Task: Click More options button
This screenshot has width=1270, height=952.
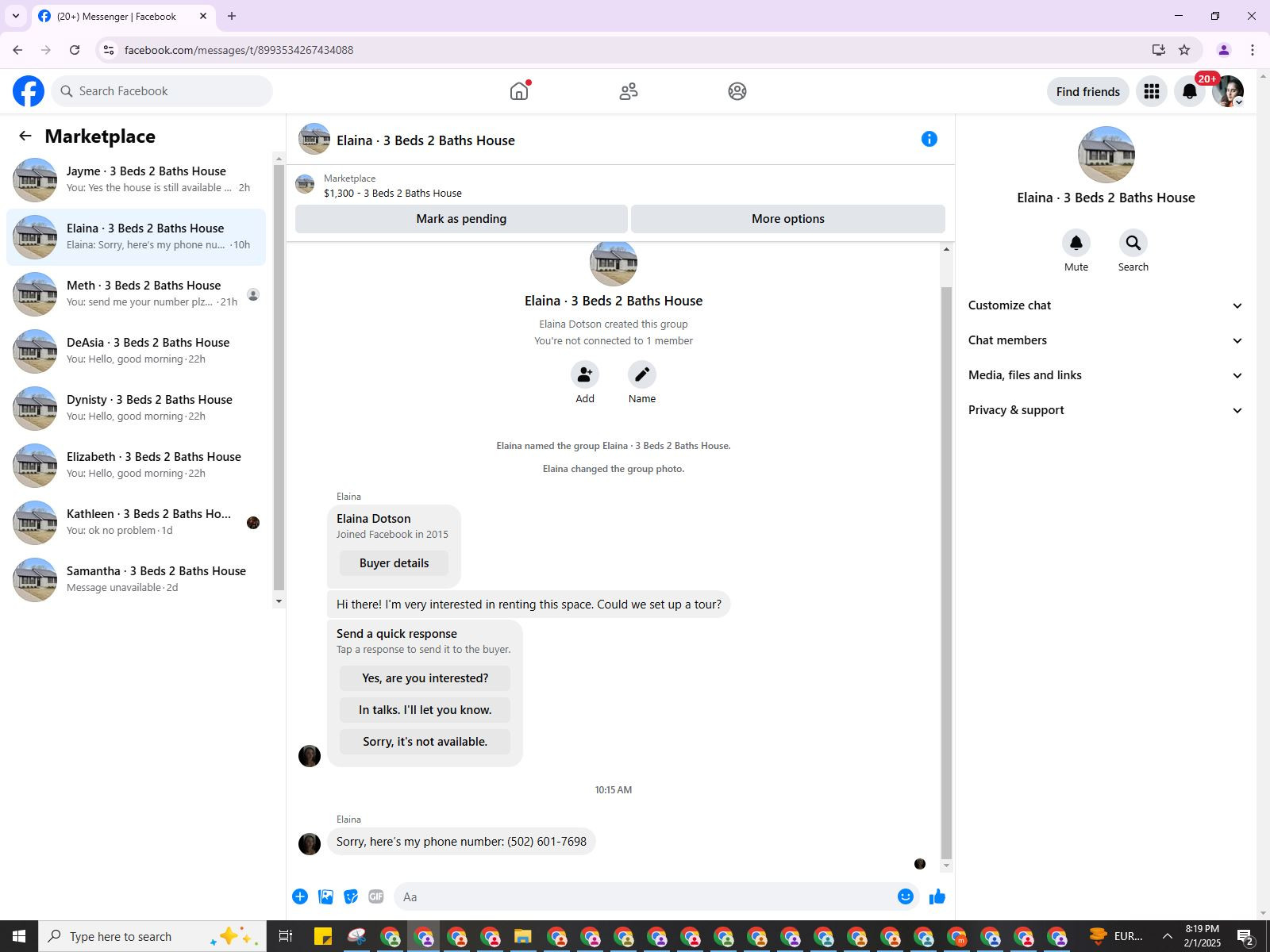Action: tap(788, 219)
